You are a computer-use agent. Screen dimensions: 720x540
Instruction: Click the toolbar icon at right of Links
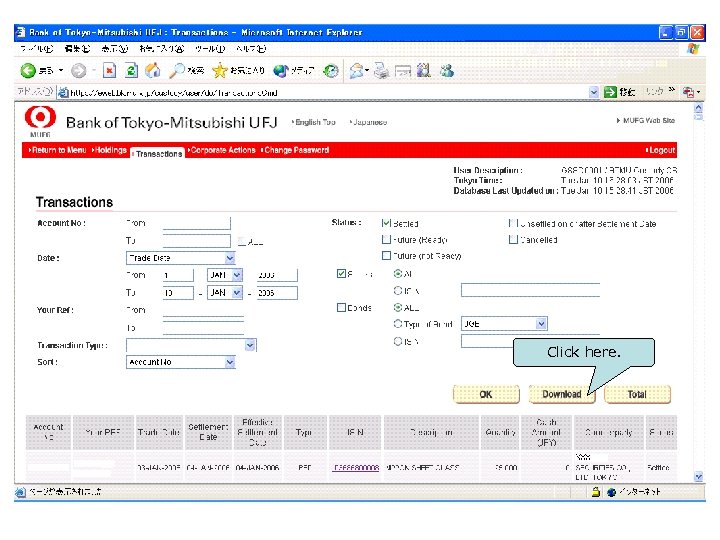point(687,92)
